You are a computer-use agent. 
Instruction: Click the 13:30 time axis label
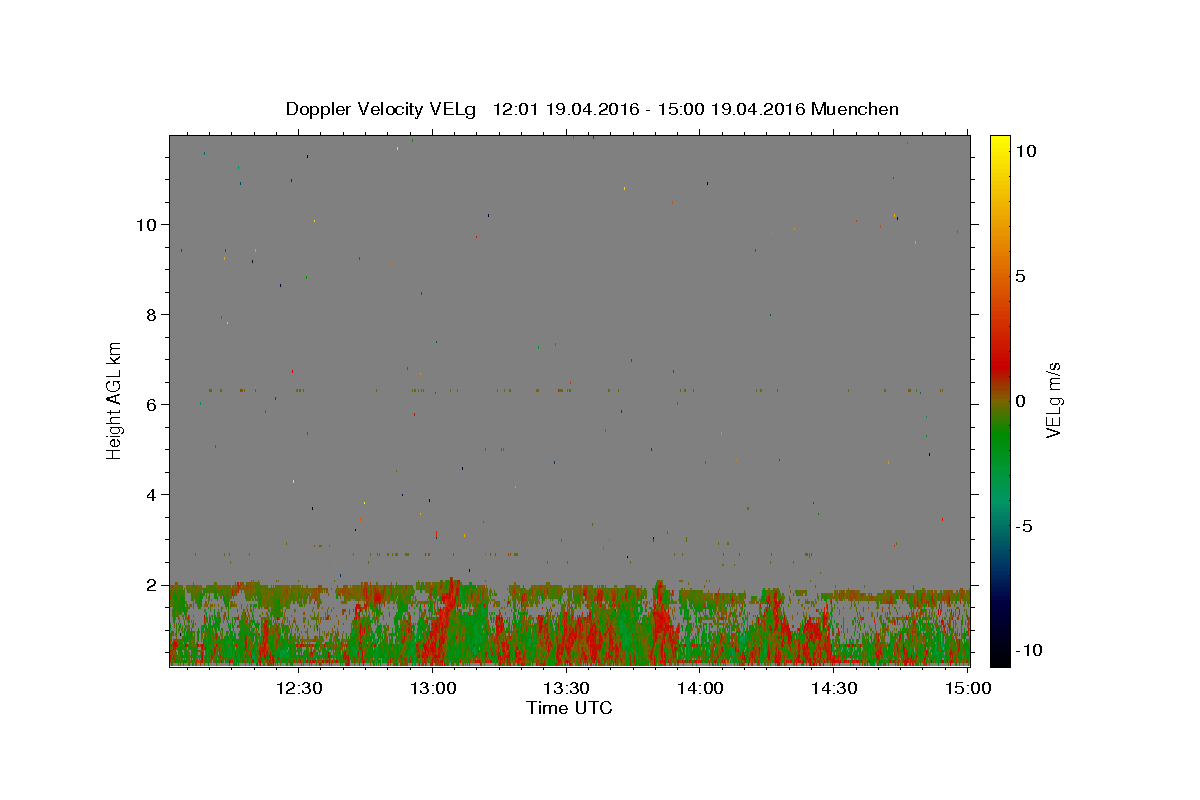pyautogui.click(x=567, y=688)
